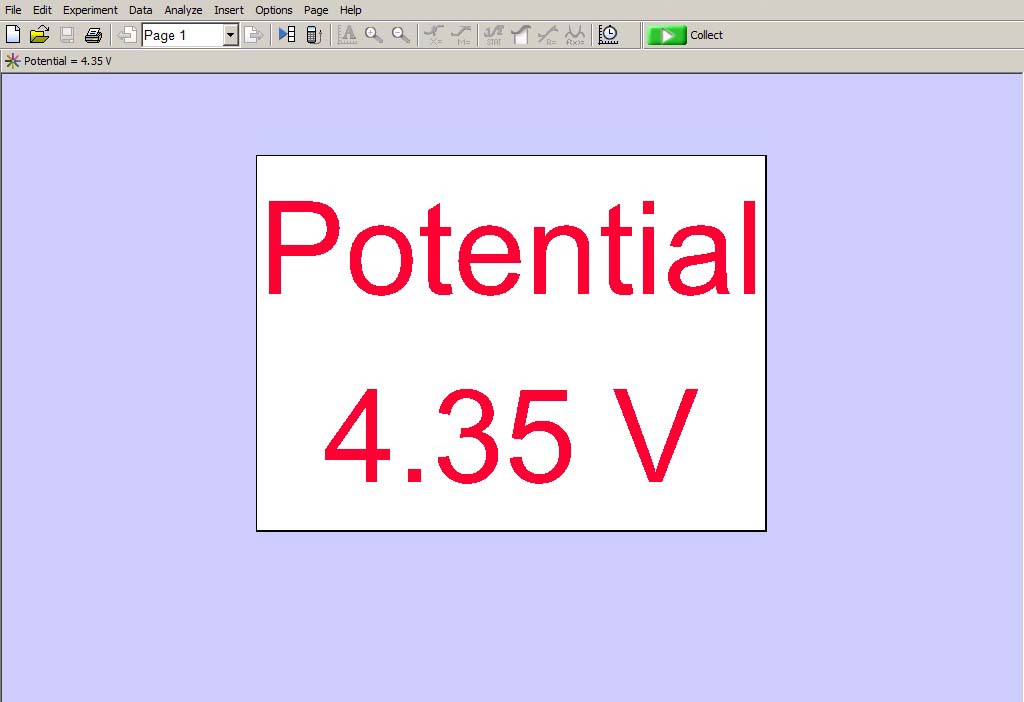The width and height of the screenshot is (1024, 702).
Task: Click the Zoom Out magnifier icon
Action: pos(401,35)
